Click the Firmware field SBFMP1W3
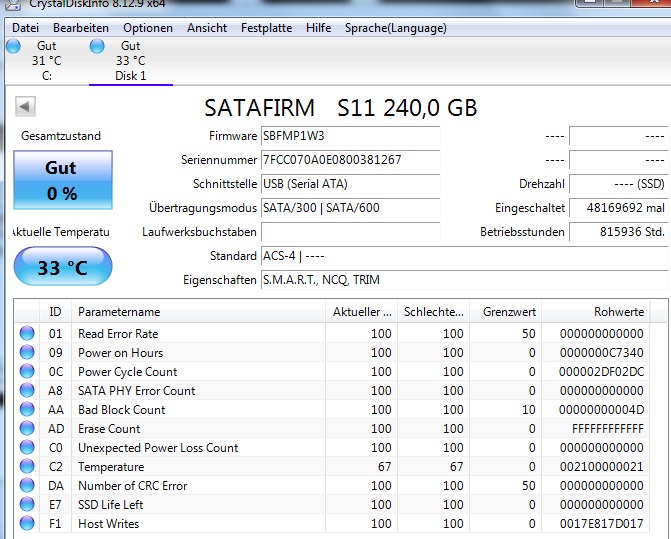This screenshot has height=539, width=671. (350, 136)
